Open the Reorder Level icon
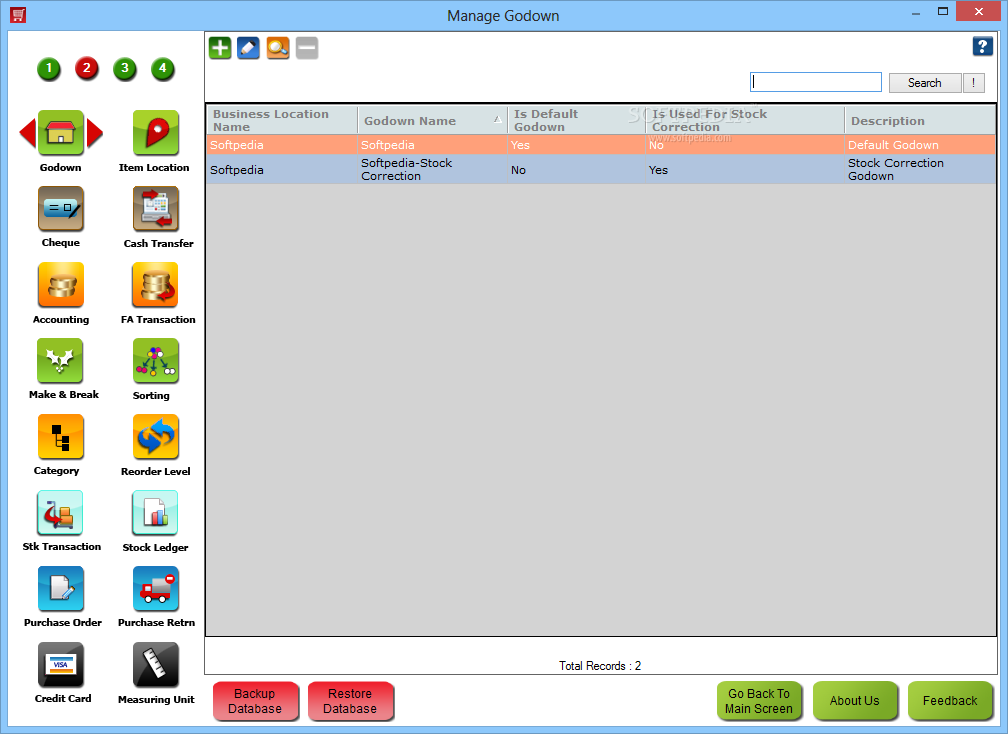Screen dimensions: 1008x734 (156, 436)
